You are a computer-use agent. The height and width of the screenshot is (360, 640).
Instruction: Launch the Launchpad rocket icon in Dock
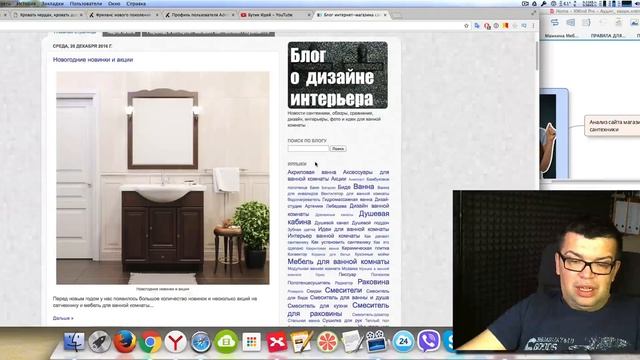[x=100, y=342]
